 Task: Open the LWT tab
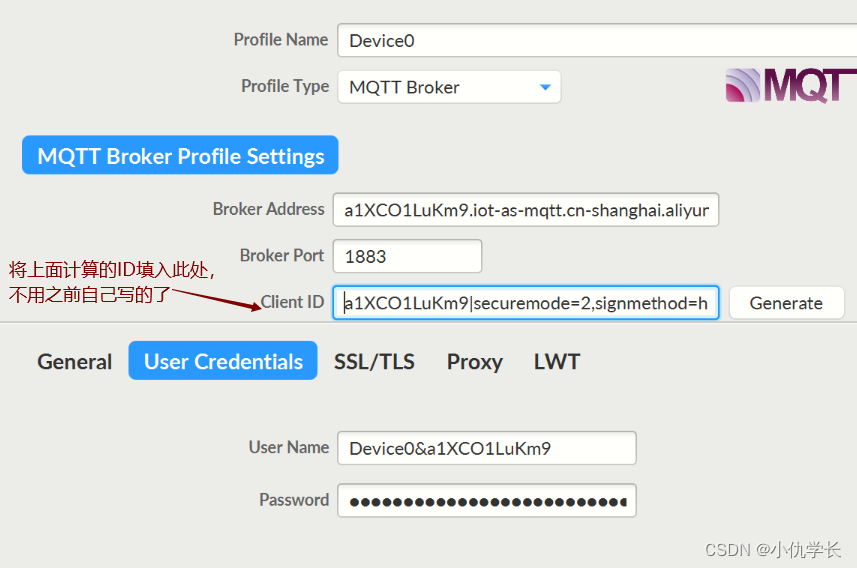557,361
